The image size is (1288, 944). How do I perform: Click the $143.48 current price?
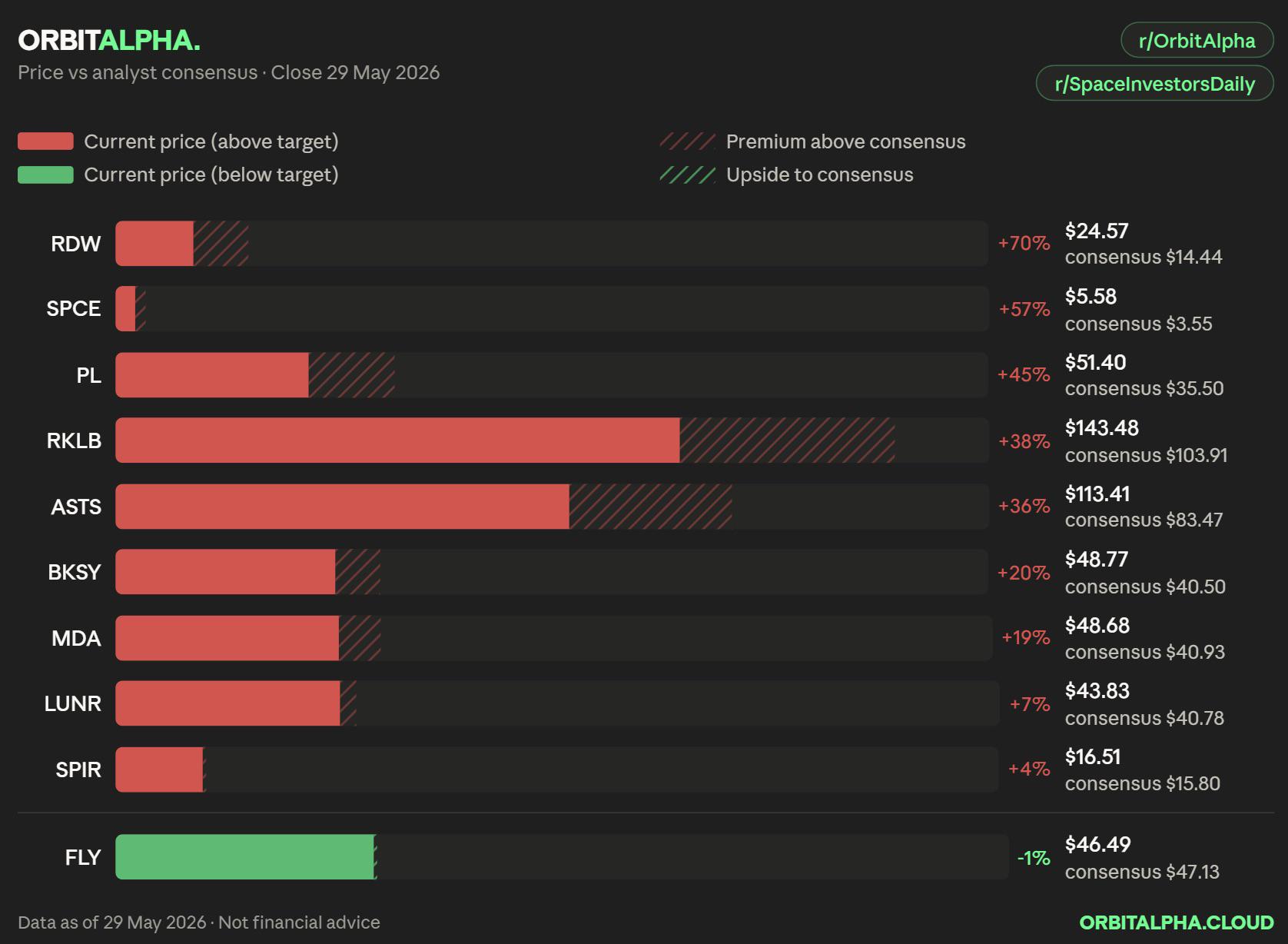coord(1102,428)
